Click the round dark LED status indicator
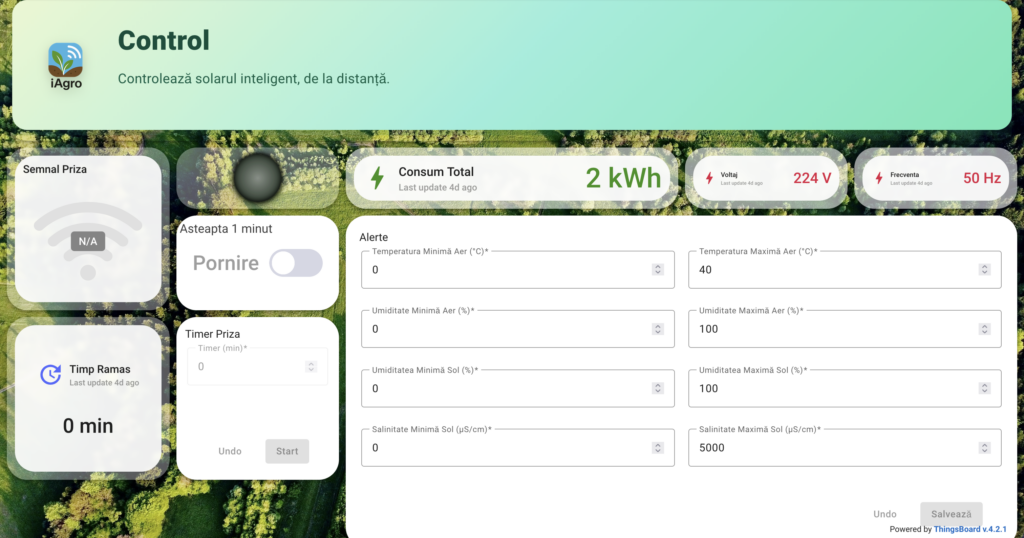Screen dimensions: 1024x538 tap(258, 178)
